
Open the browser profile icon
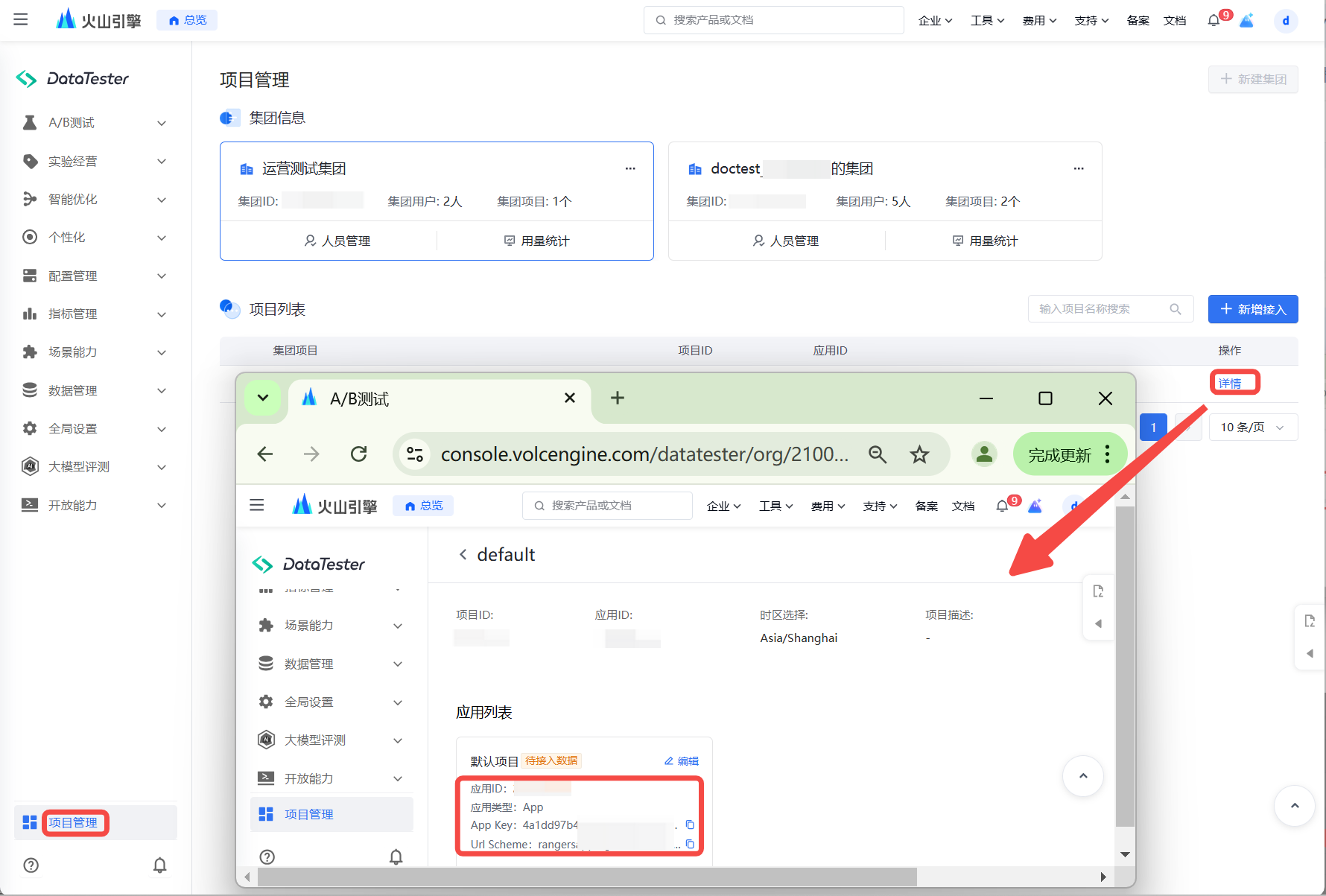point(985,454)
